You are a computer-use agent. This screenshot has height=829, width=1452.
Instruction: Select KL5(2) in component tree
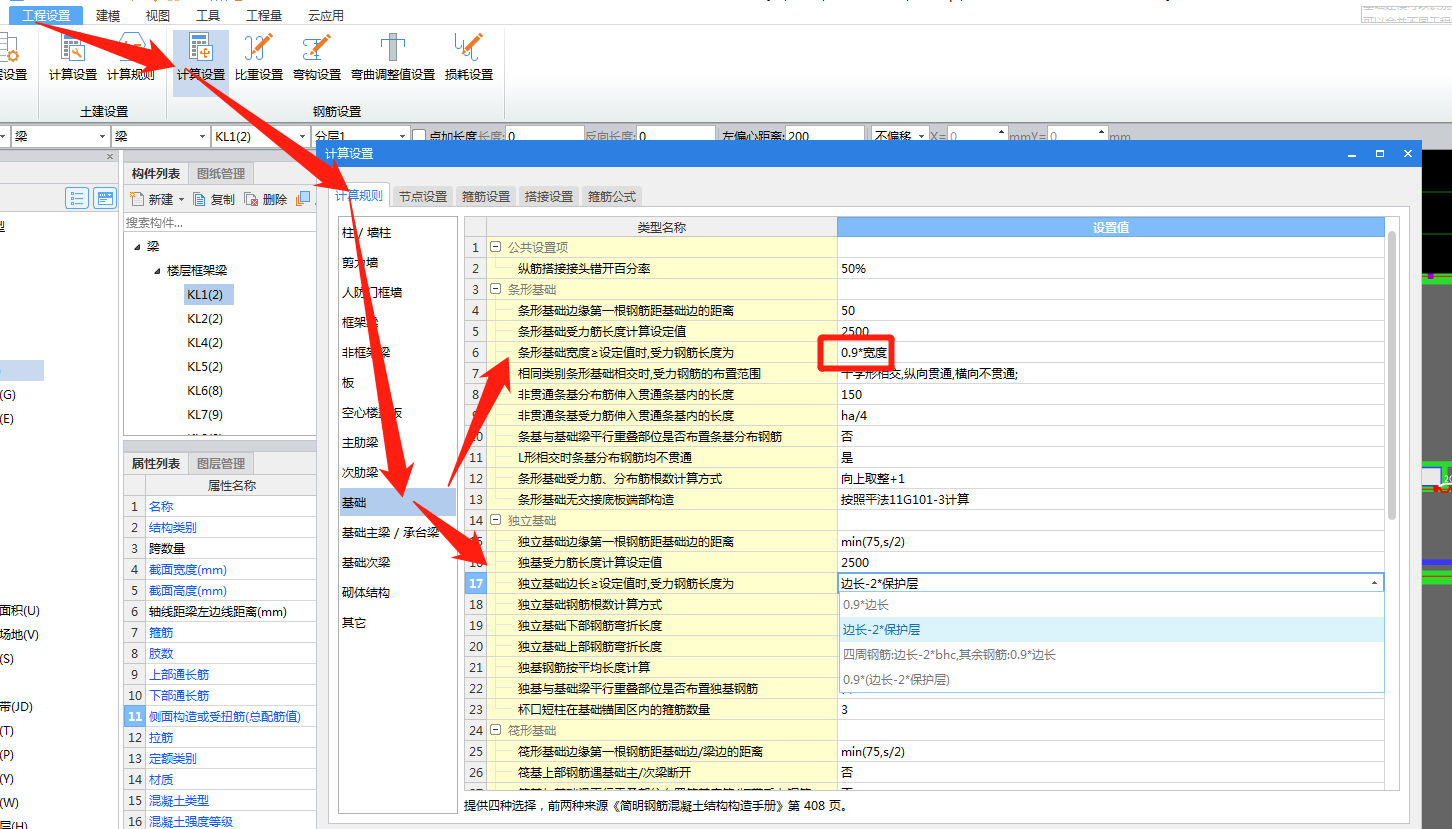pos(205,366)
